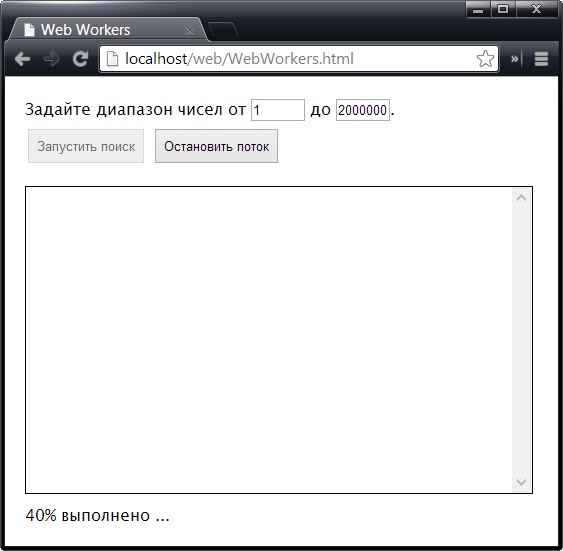
Task: Click the 40% выполнено status text
Action: (97, 515)
